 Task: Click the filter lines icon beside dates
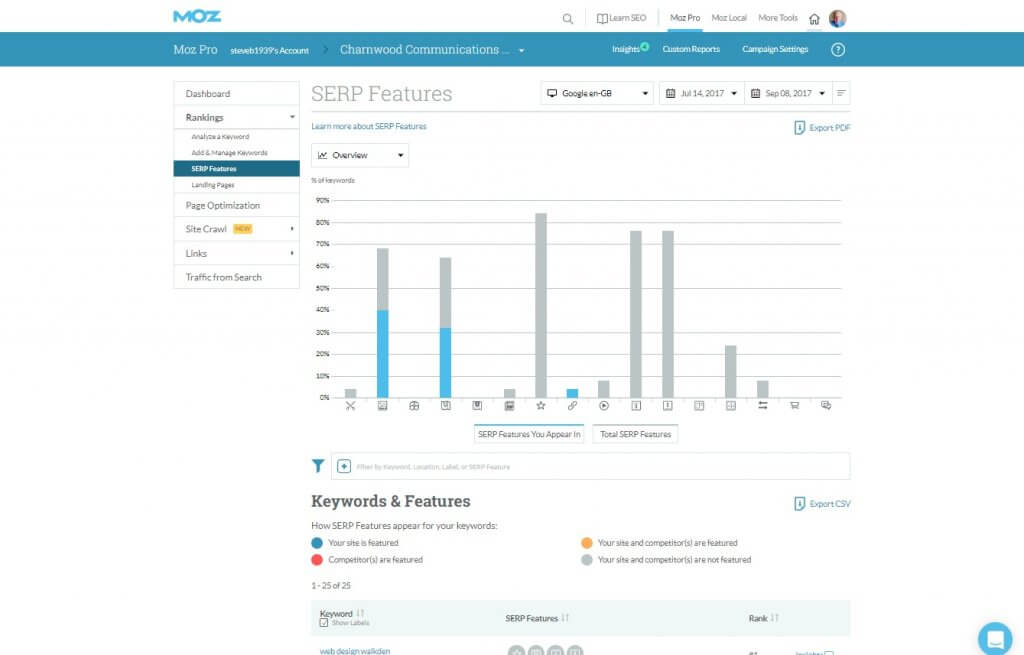[841, 93]
